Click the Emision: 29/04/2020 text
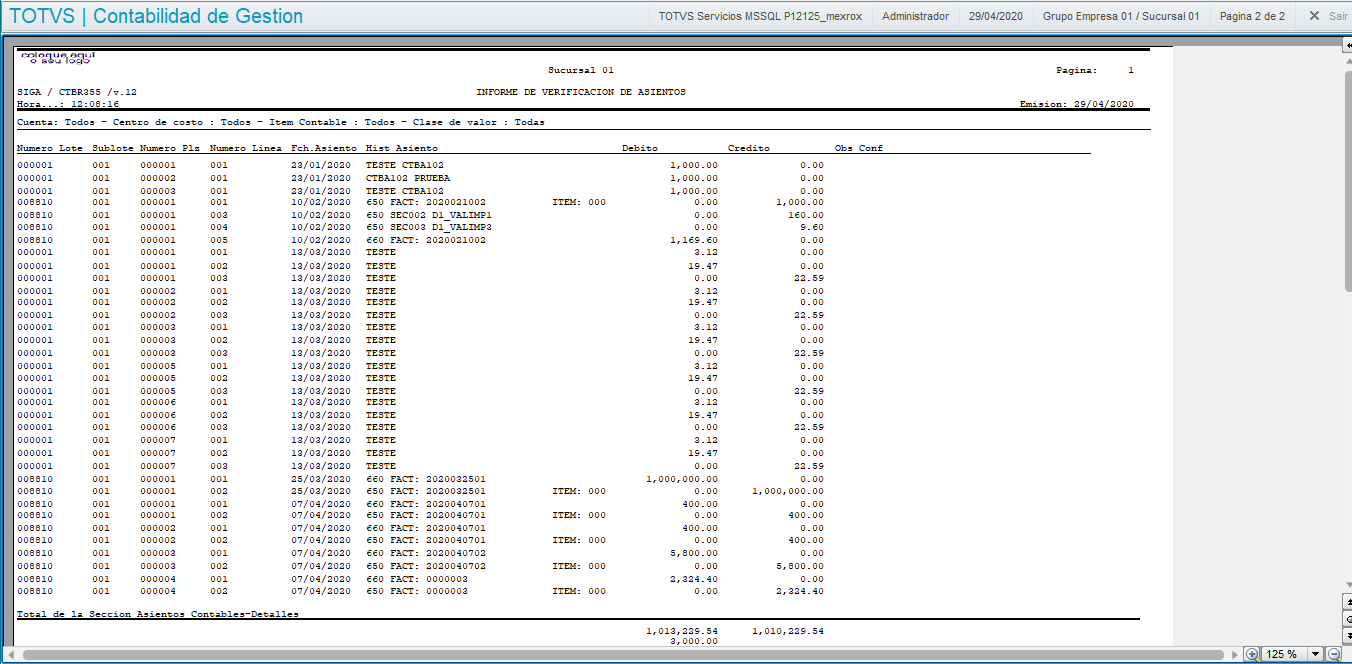This screenshot has height=664, width=1352. (x=1076, y=104)
